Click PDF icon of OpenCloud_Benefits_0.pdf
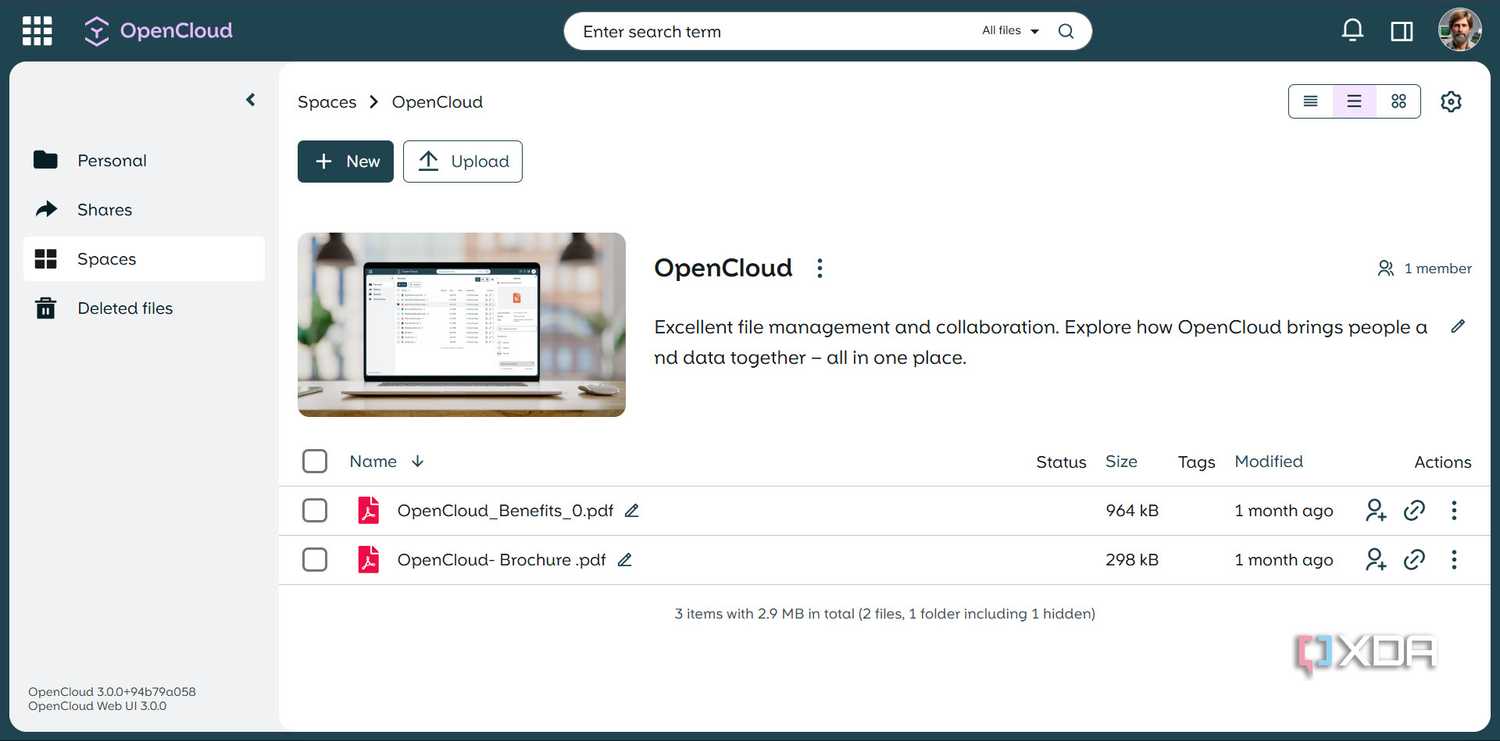Screen dimensions: 1500x741 [x=369, y=510]
